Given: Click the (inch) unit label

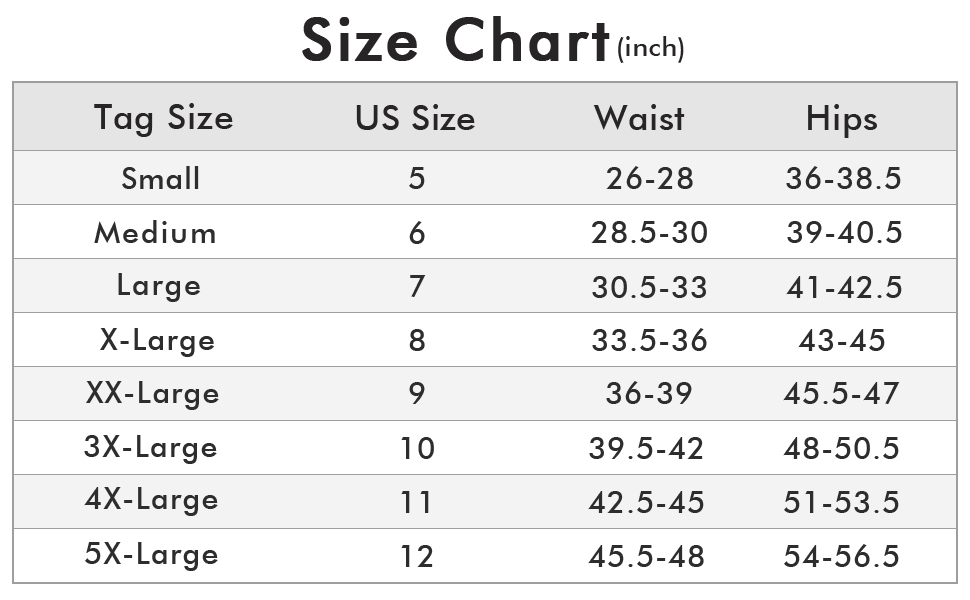Looking at the screenshot, I should point(651,49).
